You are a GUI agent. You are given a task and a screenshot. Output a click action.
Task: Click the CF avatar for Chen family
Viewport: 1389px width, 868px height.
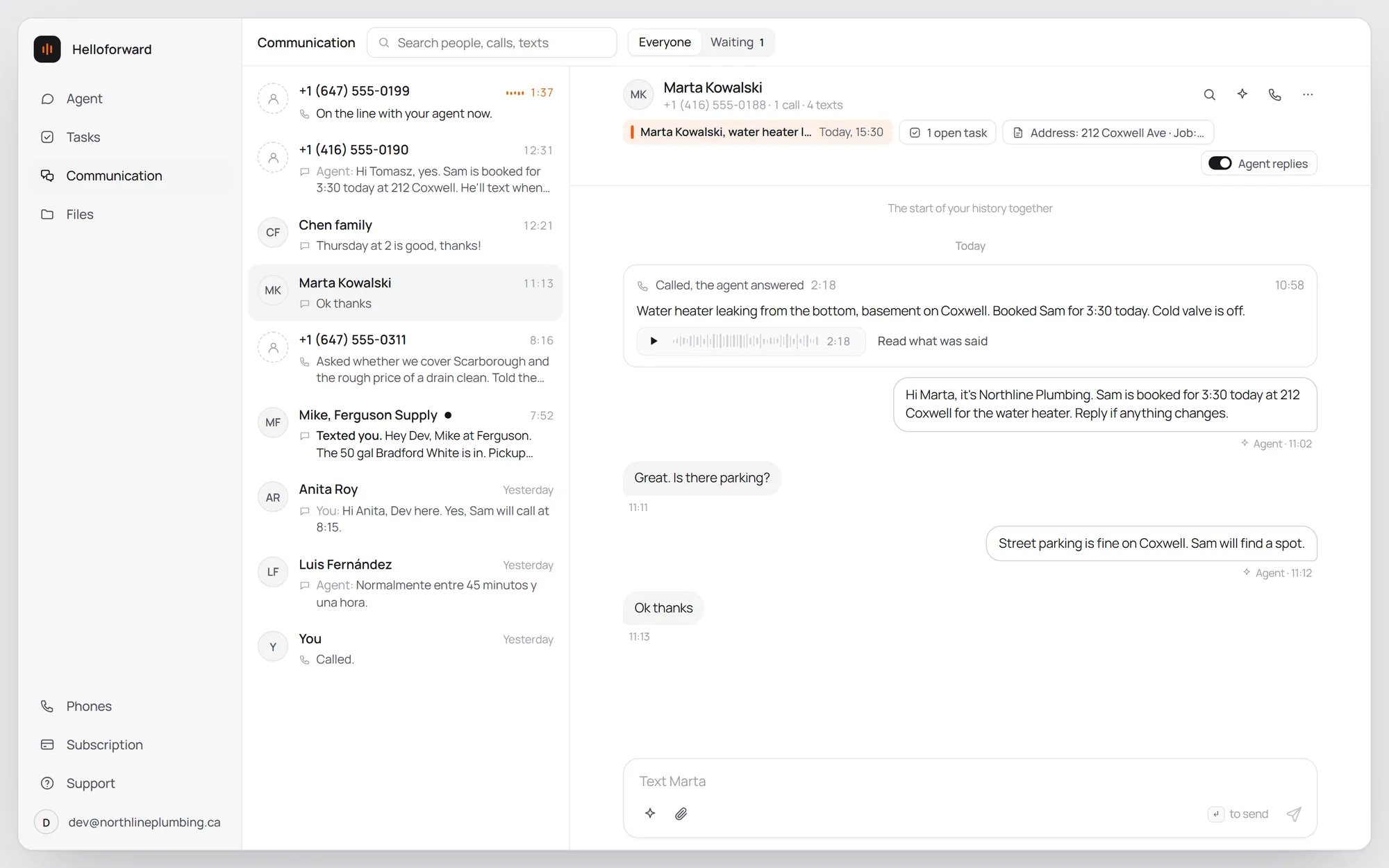click(273, 233)
